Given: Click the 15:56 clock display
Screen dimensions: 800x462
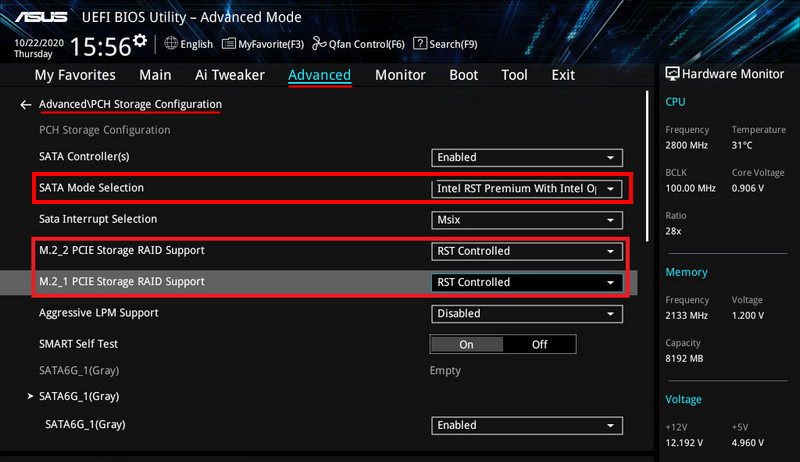Looking at the screenshot, I should [101, 46].
